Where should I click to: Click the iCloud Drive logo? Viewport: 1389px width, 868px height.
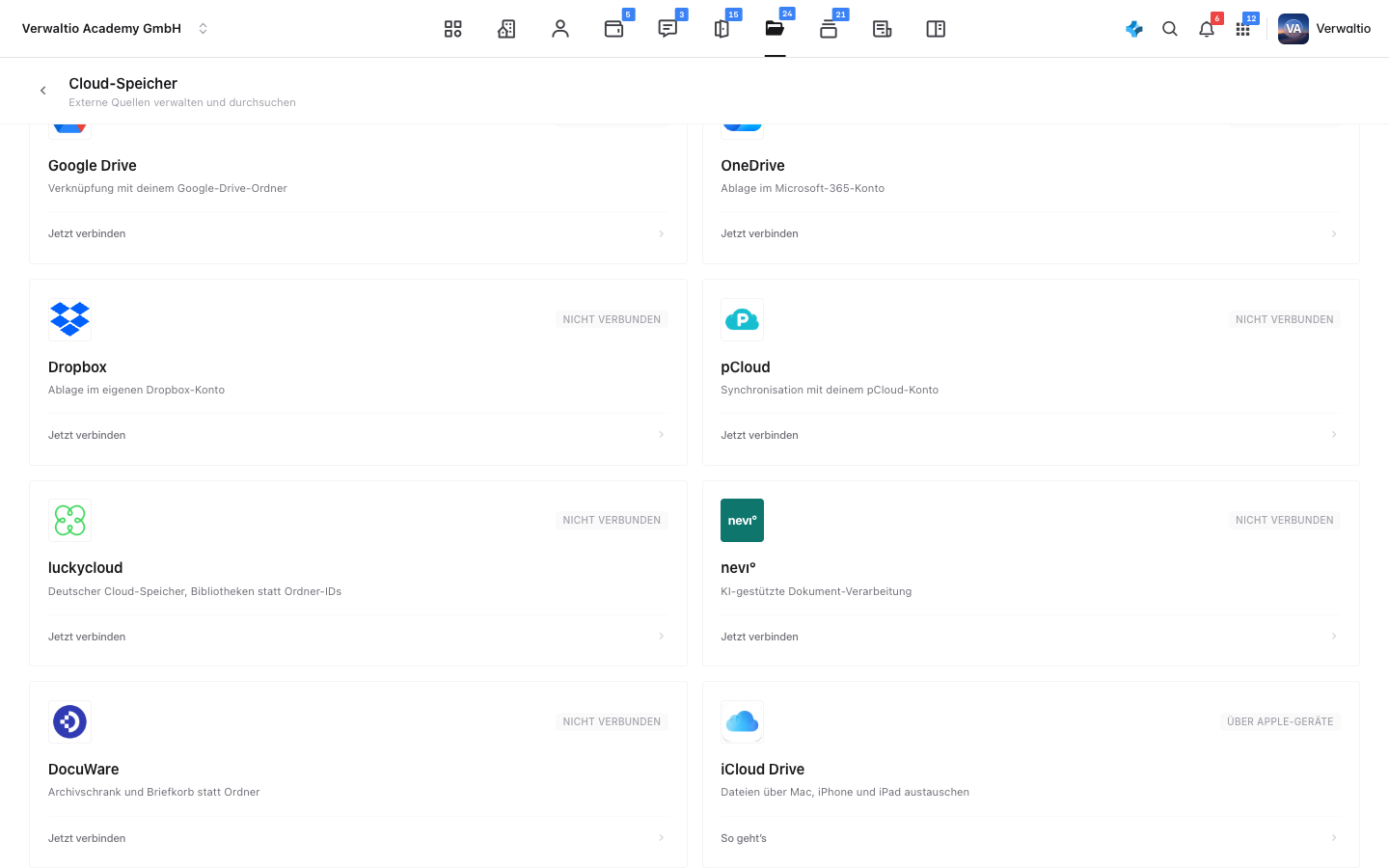(742, 721)
